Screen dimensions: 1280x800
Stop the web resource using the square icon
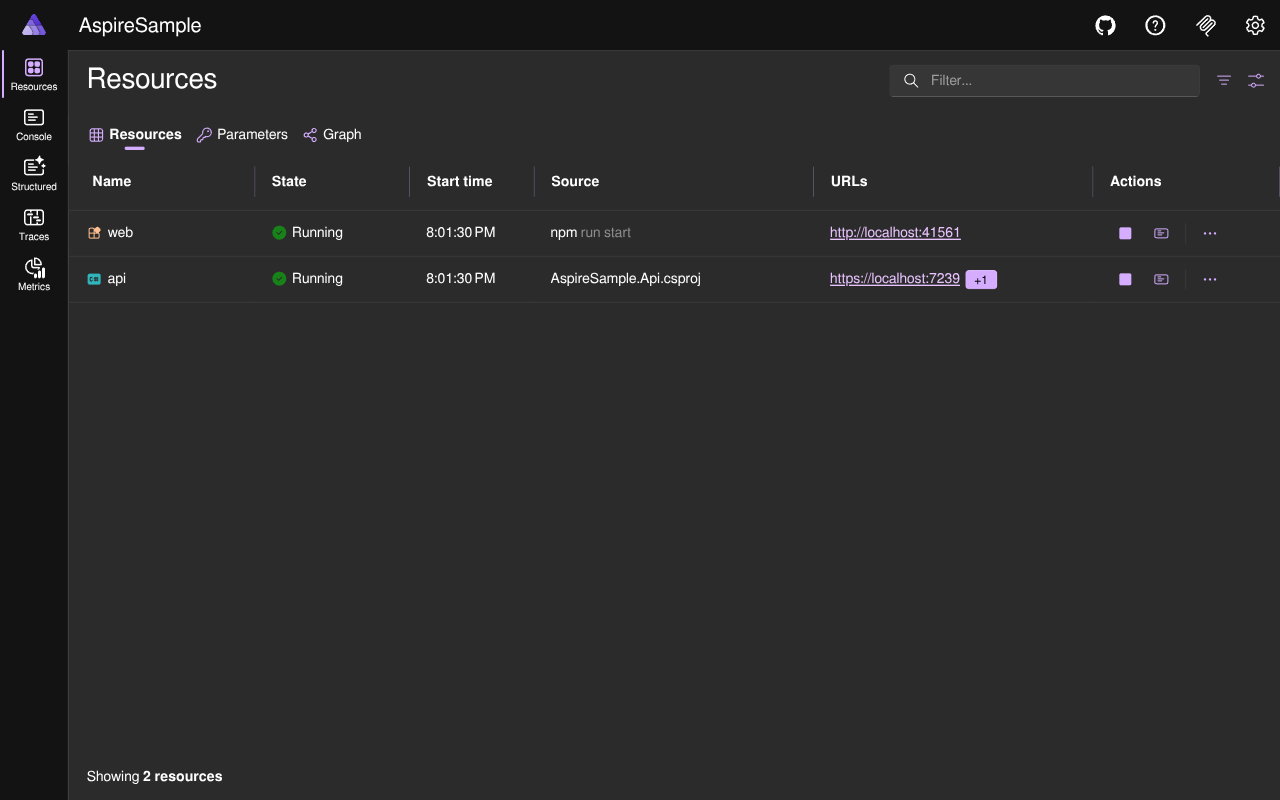(x=1124, y=232)
